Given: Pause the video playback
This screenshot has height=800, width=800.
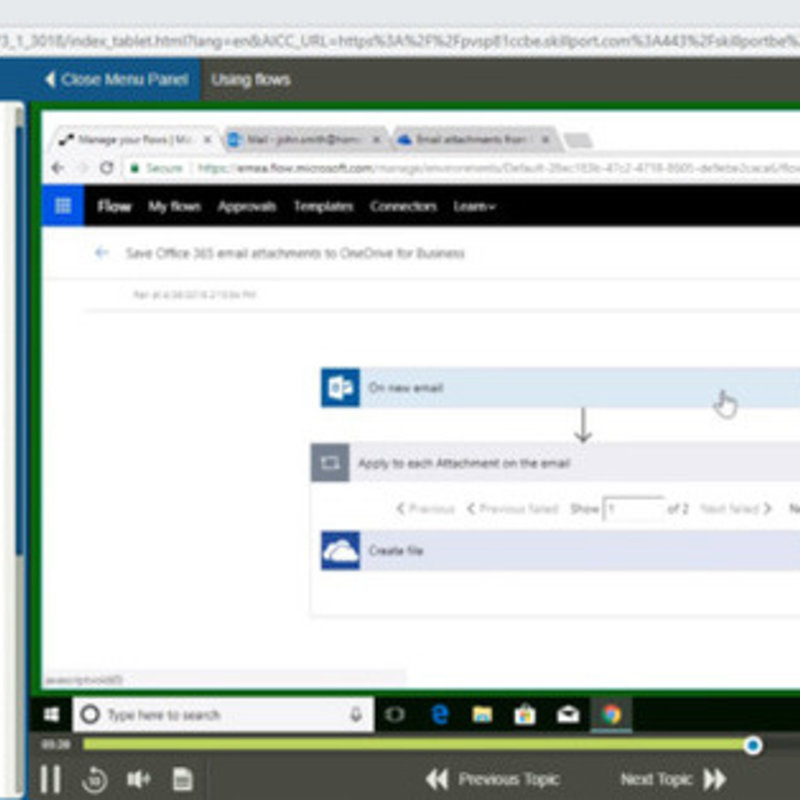Looking at the screenshot, I should tap(51, 780).
